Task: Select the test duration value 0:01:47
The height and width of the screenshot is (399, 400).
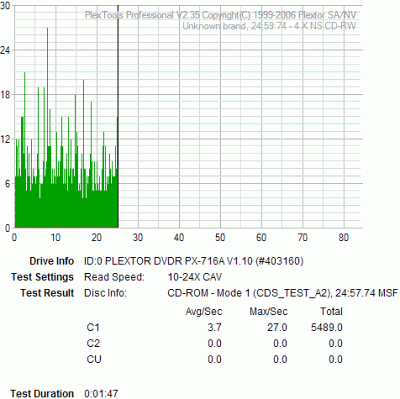Action: point(101,394)
